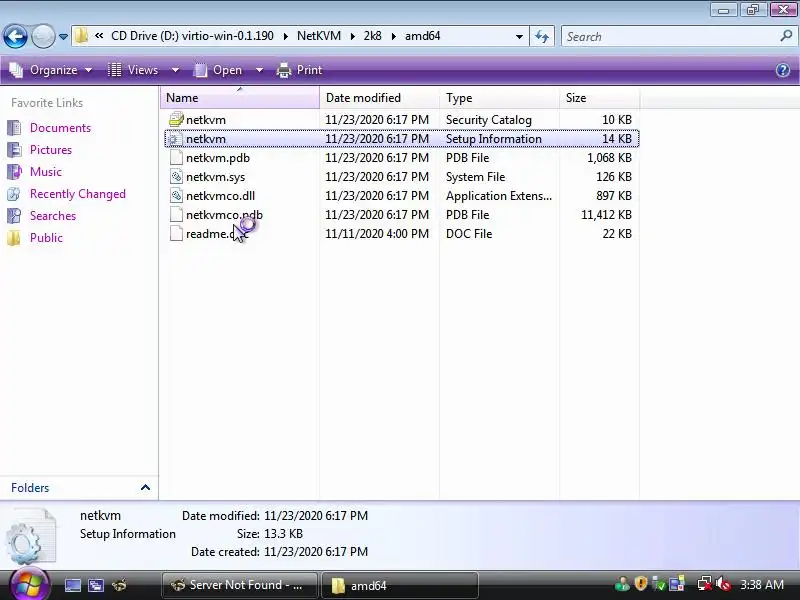The image size is (800, 600).
Task: Select netkvmco.dll file icon
Action: pyautogui.click(x=176, y=195)
